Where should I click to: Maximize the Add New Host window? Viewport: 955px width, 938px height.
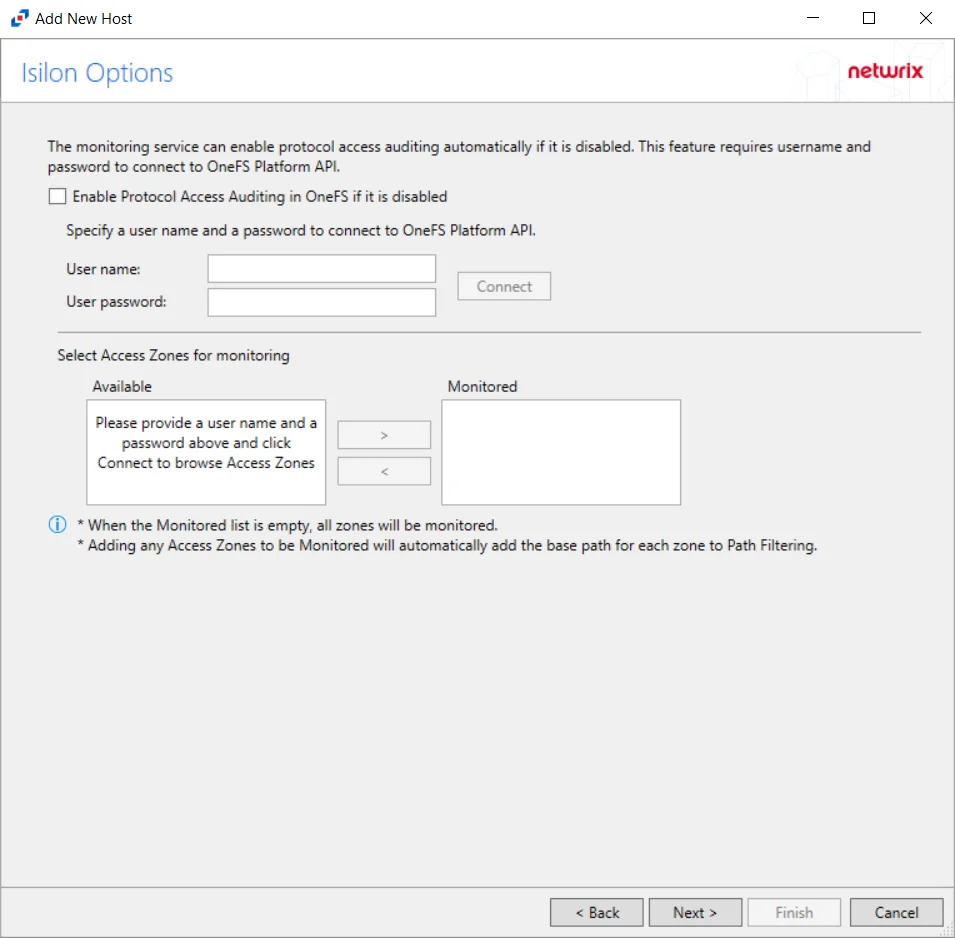click(869, 18)
